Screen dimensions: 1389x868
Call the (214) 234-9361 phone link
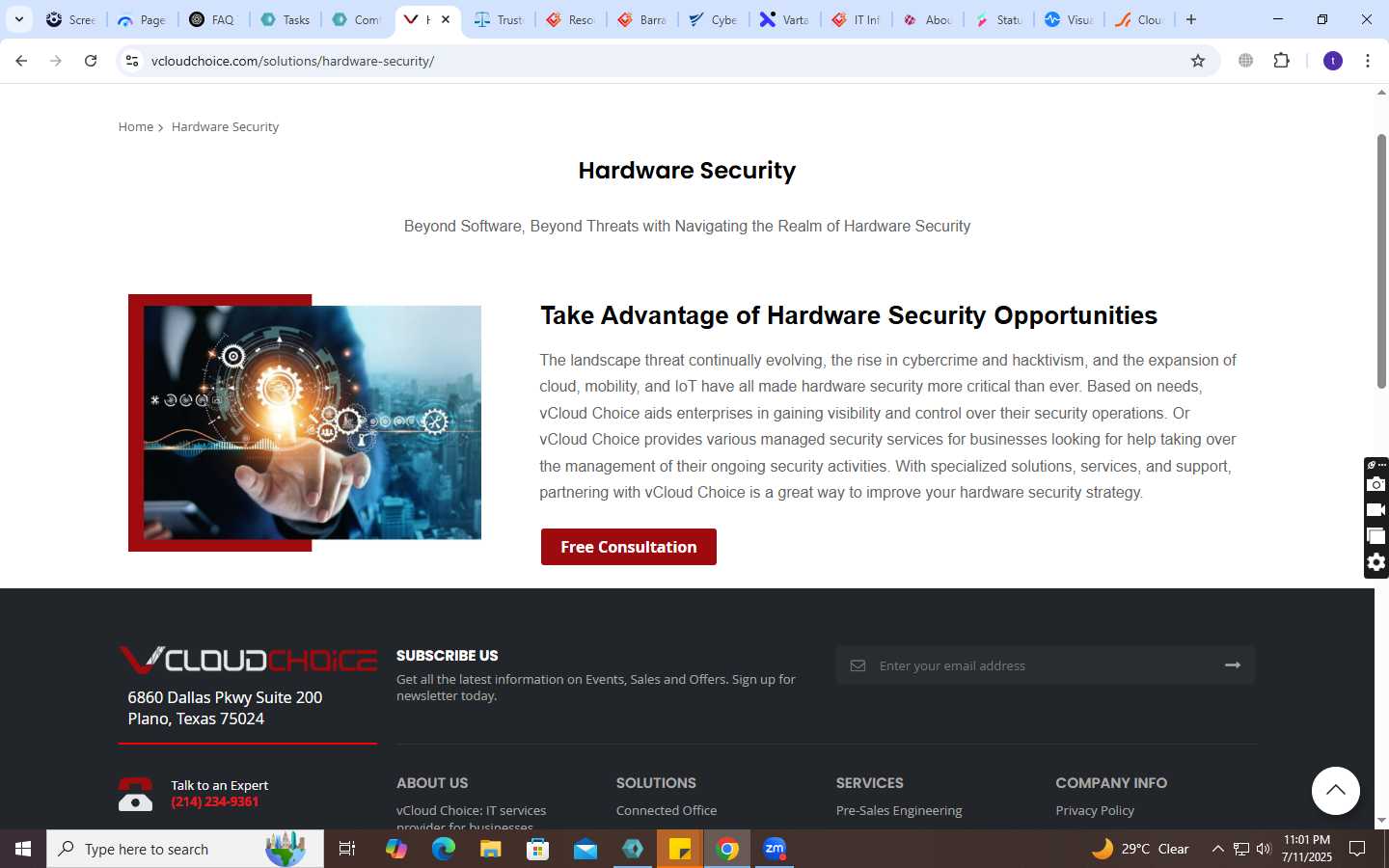coord(215,801)
